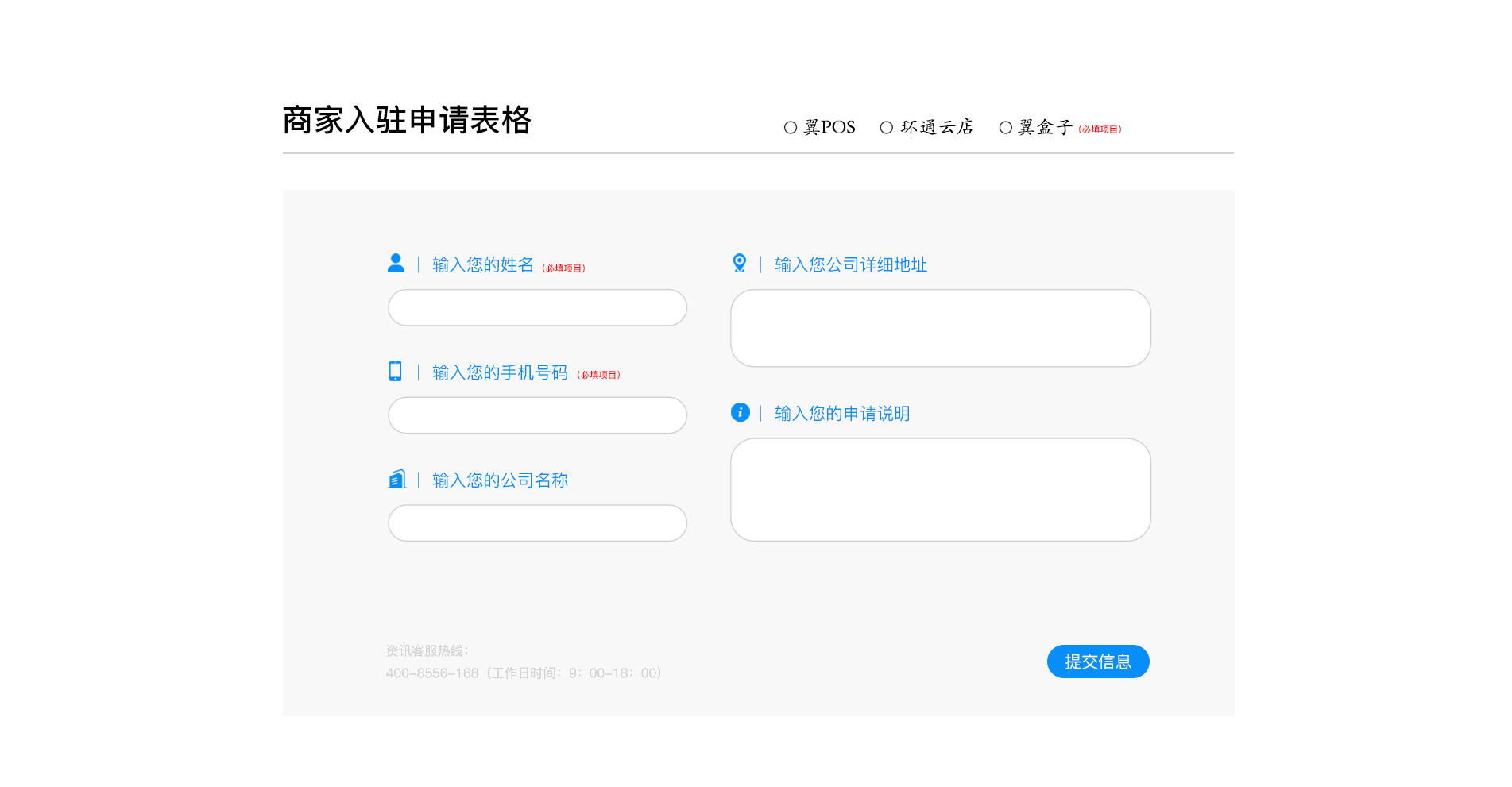Click the blue info circle icon

(x=740, y=412)
